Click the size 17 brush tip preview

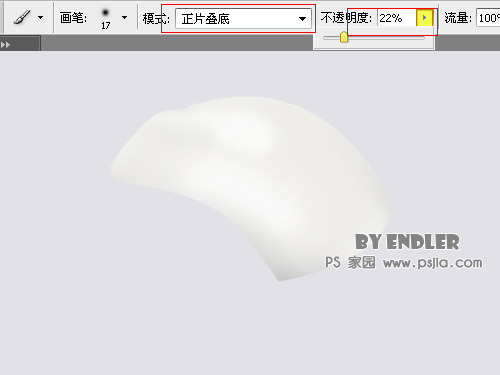(x=106, y=19)
